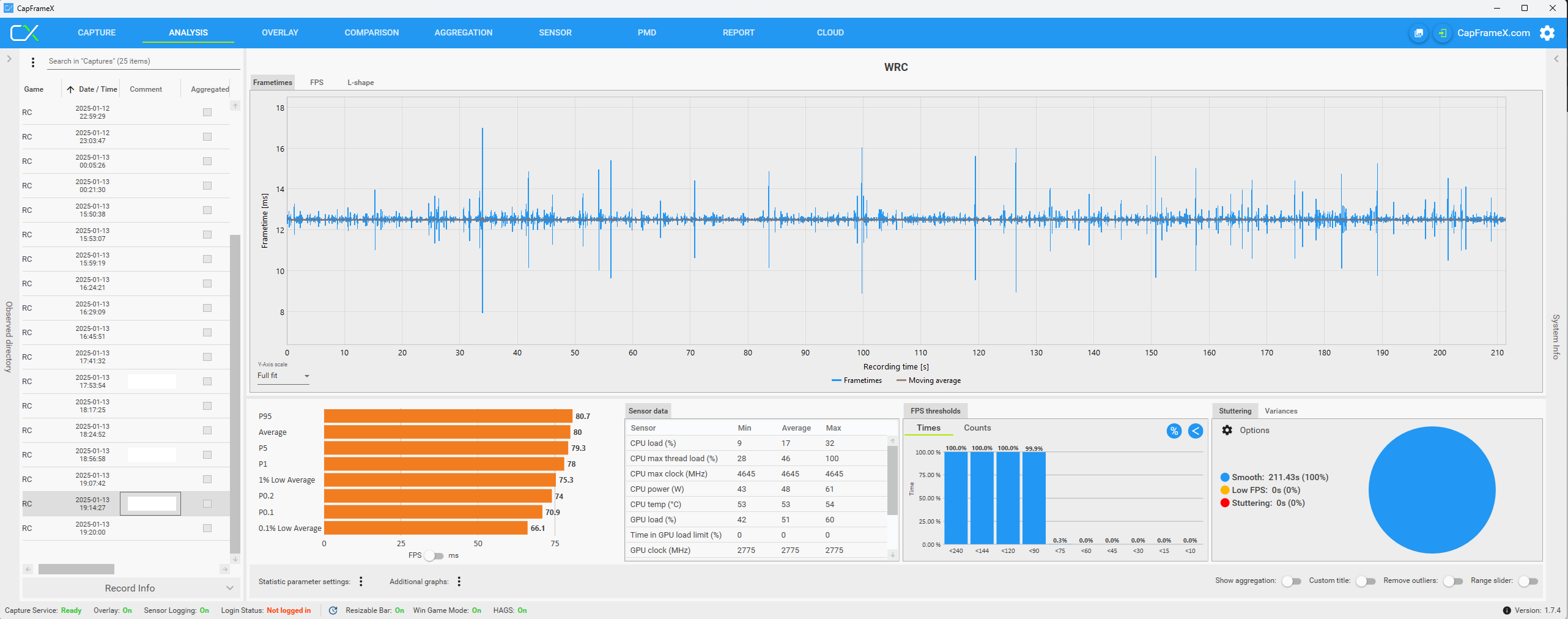Image resolution: width=1568 pixels, height=619 pixels.
Task: Open the three-dot menu beside search field
Action: (x=33, y=62)
